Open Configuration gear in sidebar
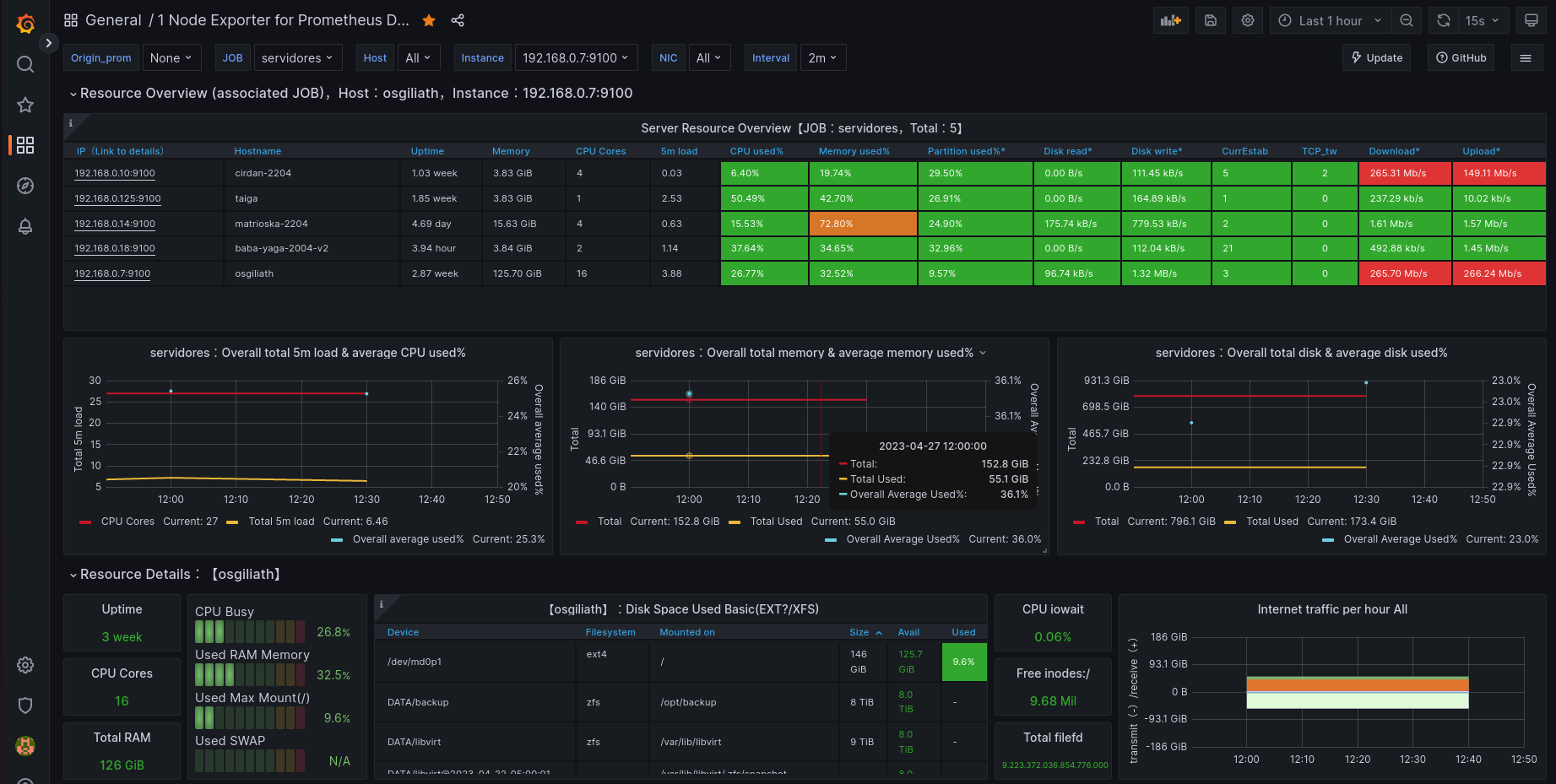Image resolution: width=1556 pixels, height=784 pixels. tap(25, 665)
